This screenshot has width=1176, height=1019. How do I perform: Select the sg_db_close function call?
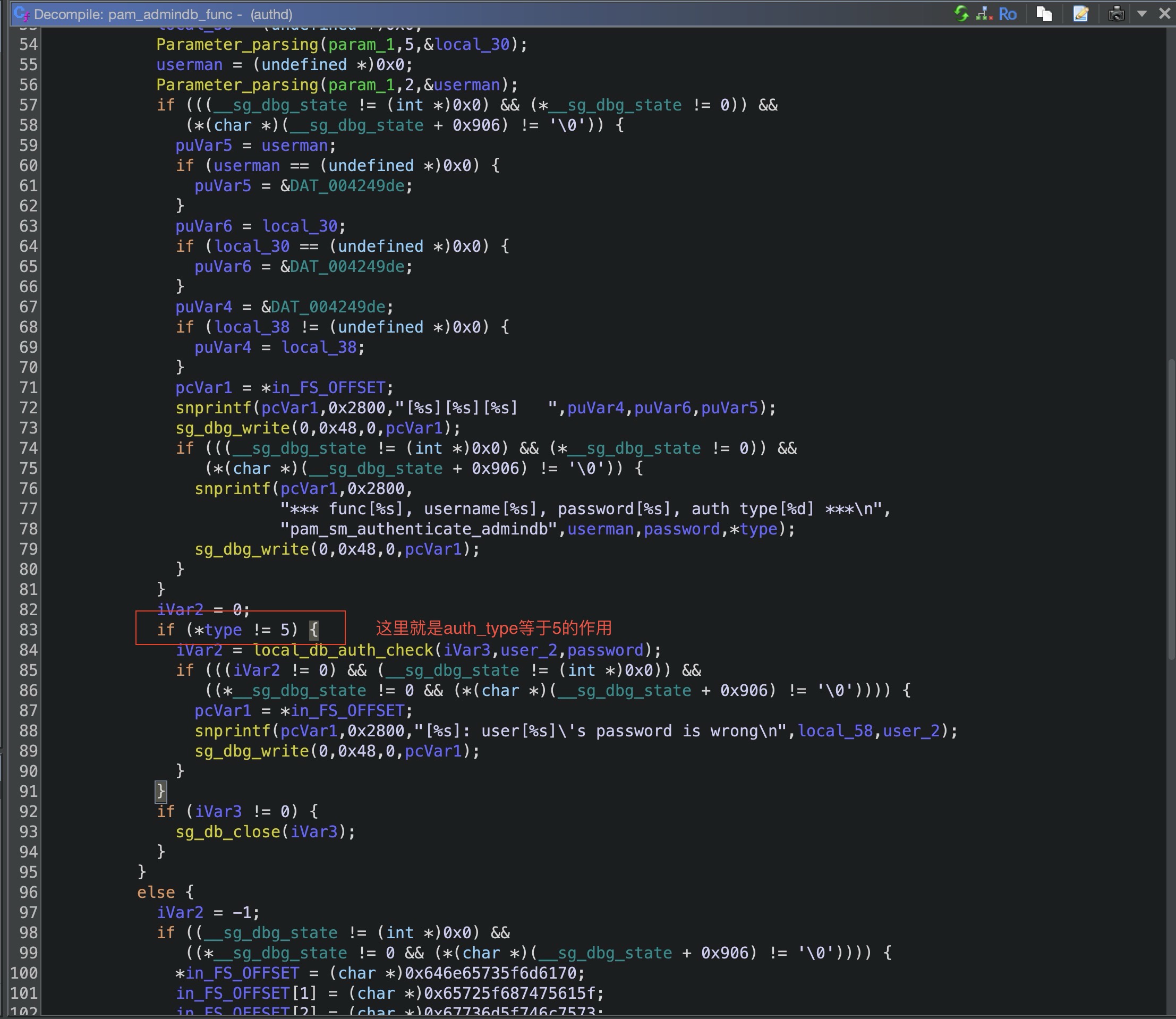(x=227, y=832)
